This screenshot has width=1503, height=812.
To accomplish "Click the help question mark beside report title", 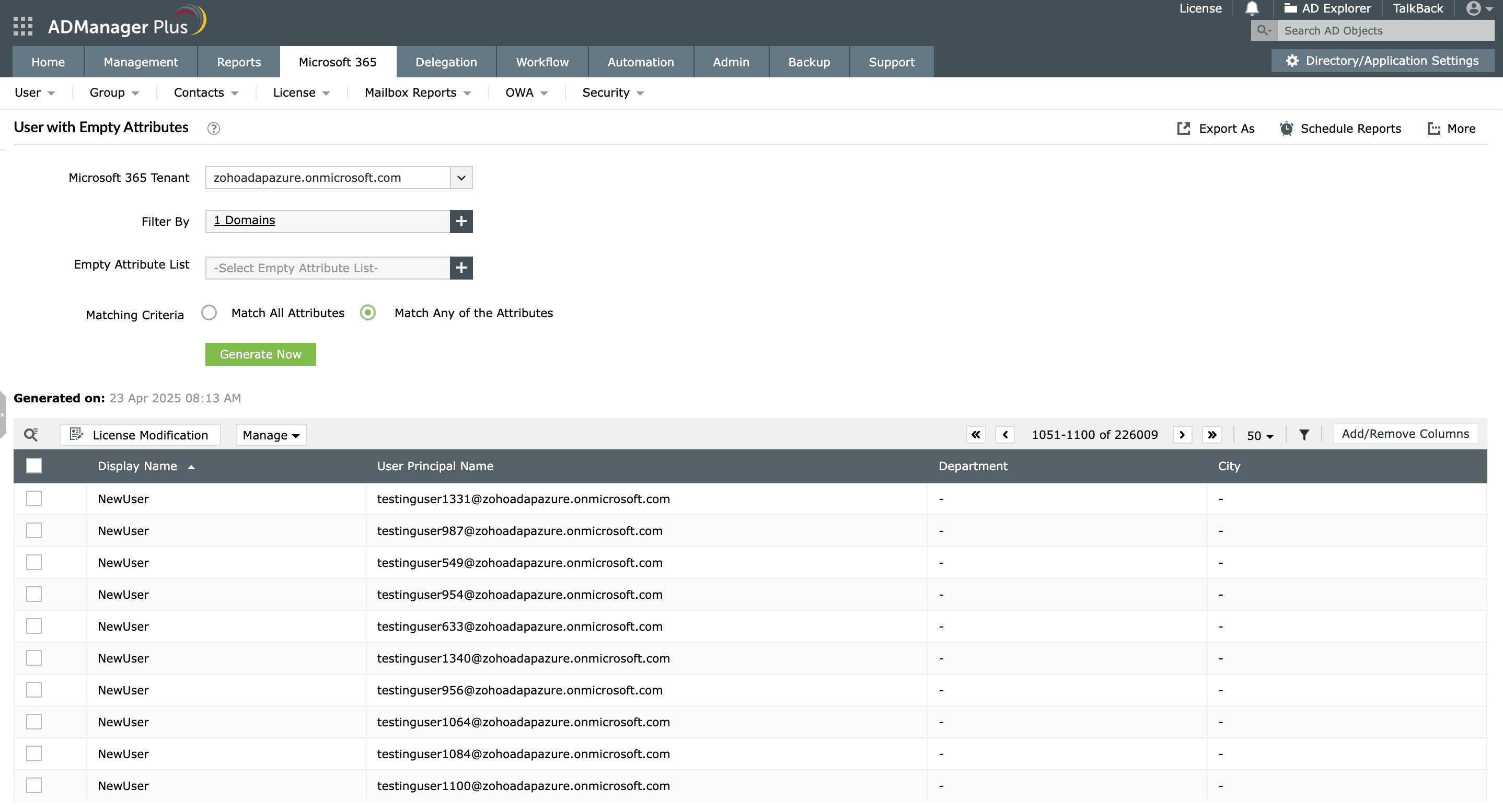I will click(214, 129).
